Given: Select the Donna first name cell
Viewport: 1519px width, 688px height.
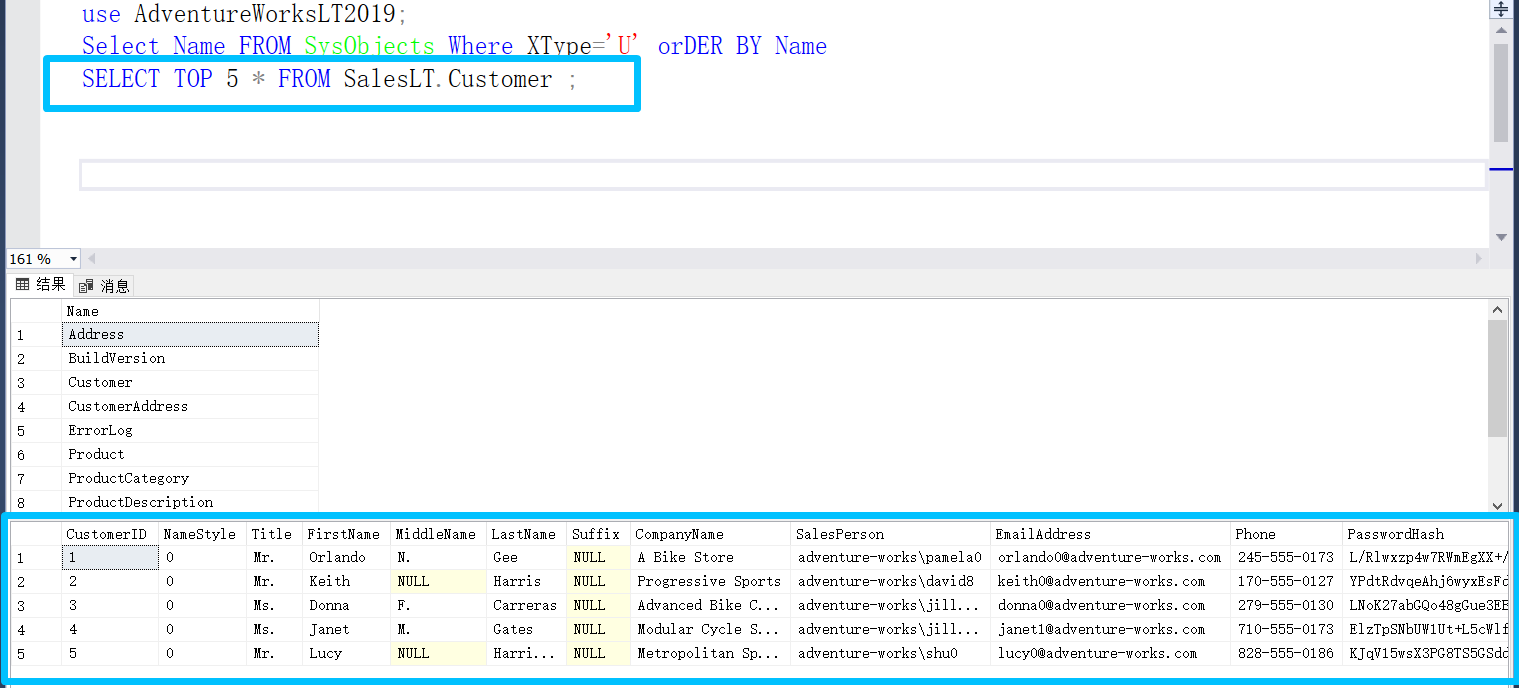Looking at the screenshot, I should (346, 605).
